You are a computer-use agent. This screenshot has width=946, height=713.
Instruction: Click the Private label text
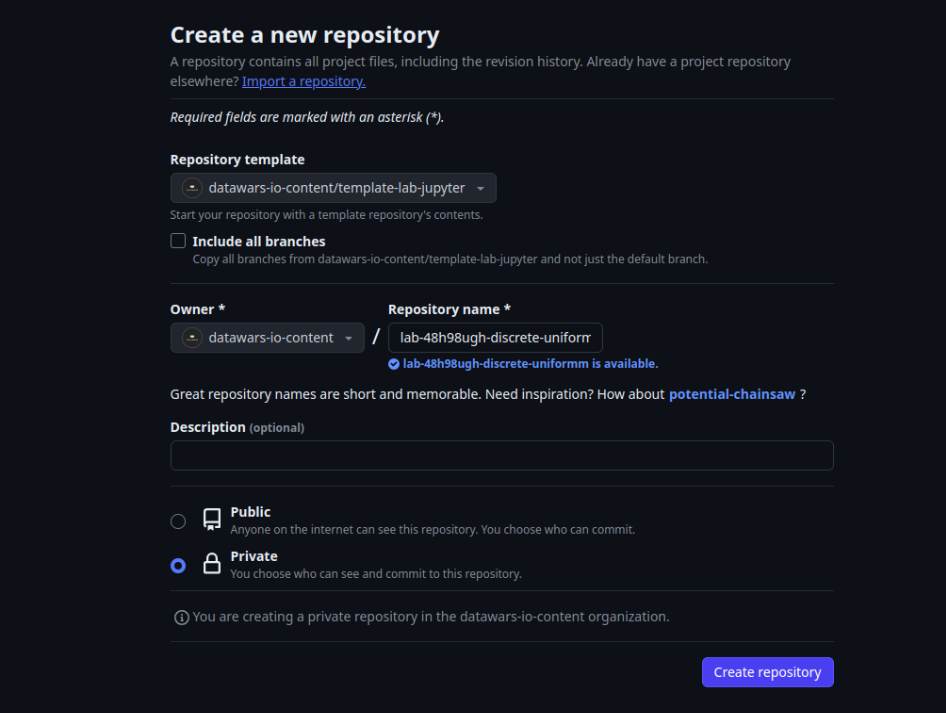click(x=254, y=556)
